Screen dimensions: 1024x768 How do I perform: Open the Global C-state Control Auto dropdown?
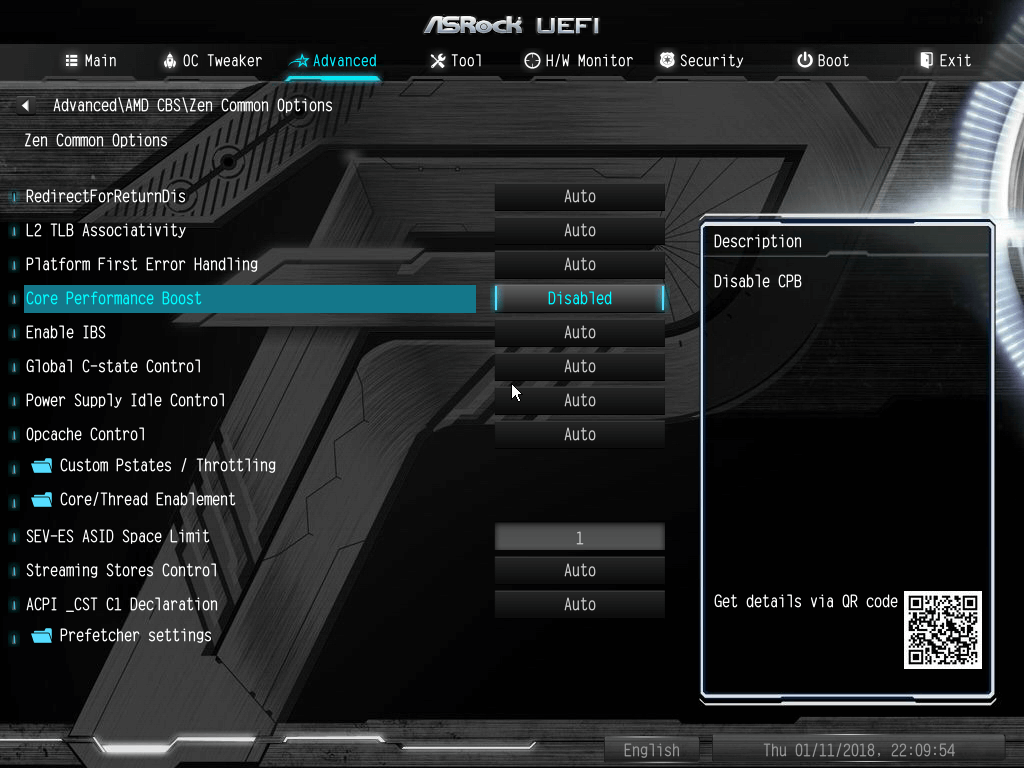(x=579, y=366)
